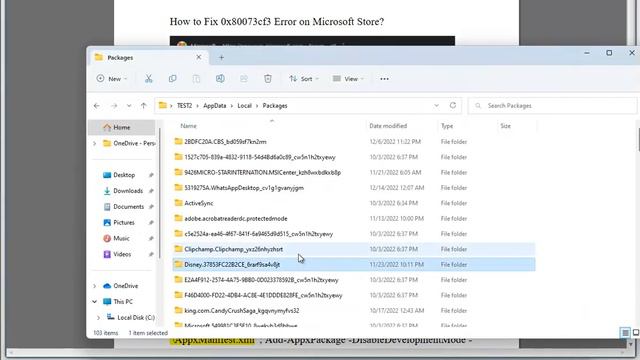Viewport: 640px width, 360px height.
Task: Expand Local Disk (C:) node
Action: pos(98,318)
